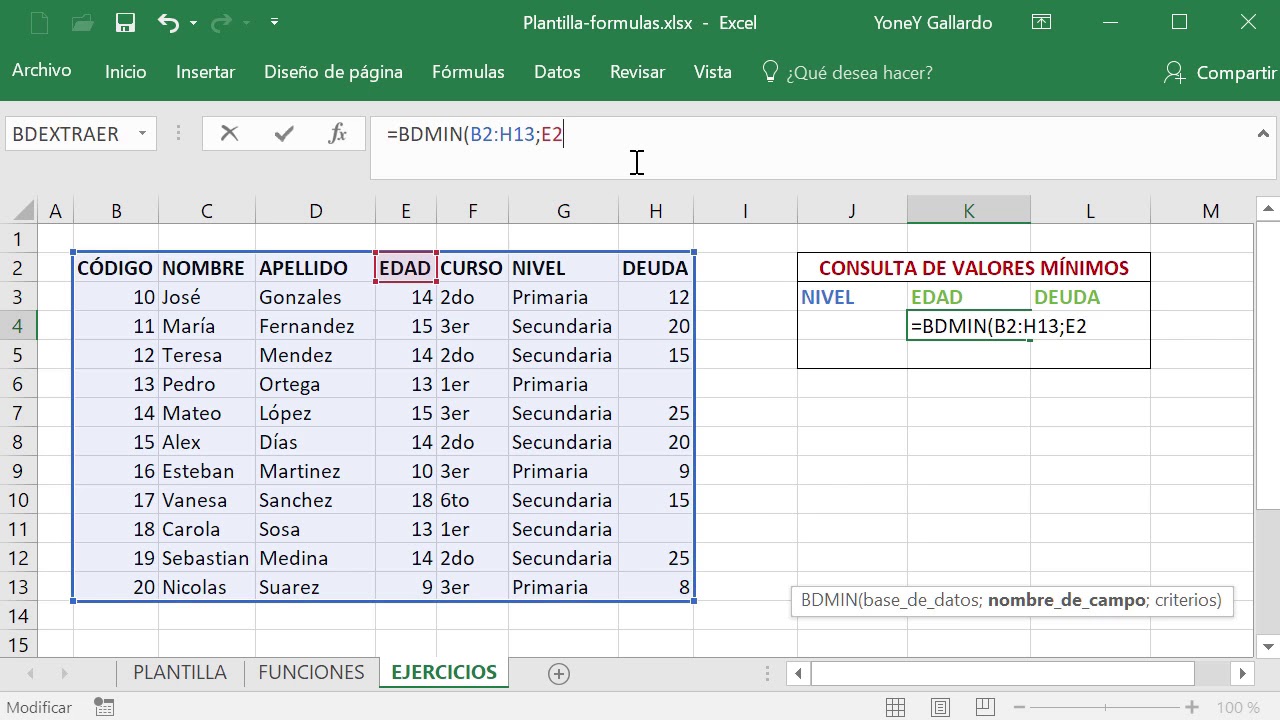This screenshot has height=720, width=1280.
Task: Open the Archivo menu
Action: click(x=42, y=71)
